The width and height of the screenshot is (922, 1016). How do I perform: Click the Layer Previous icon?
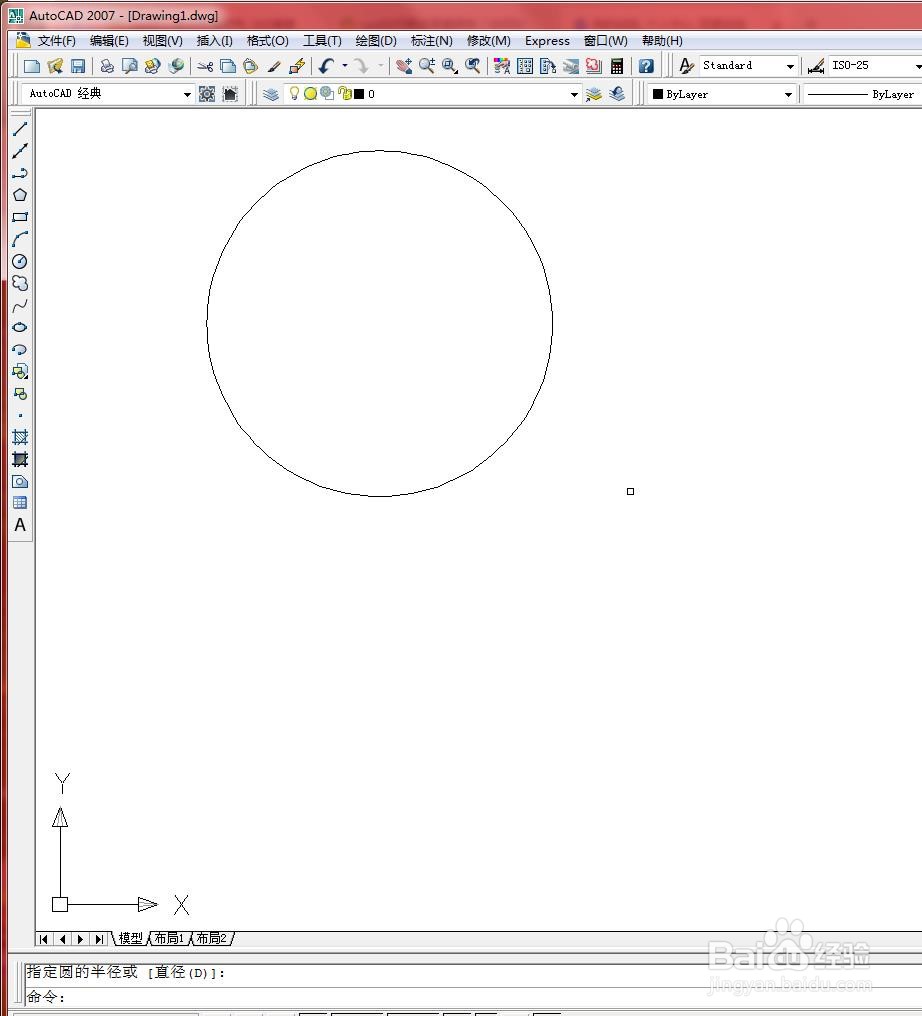tap(617, 94)
